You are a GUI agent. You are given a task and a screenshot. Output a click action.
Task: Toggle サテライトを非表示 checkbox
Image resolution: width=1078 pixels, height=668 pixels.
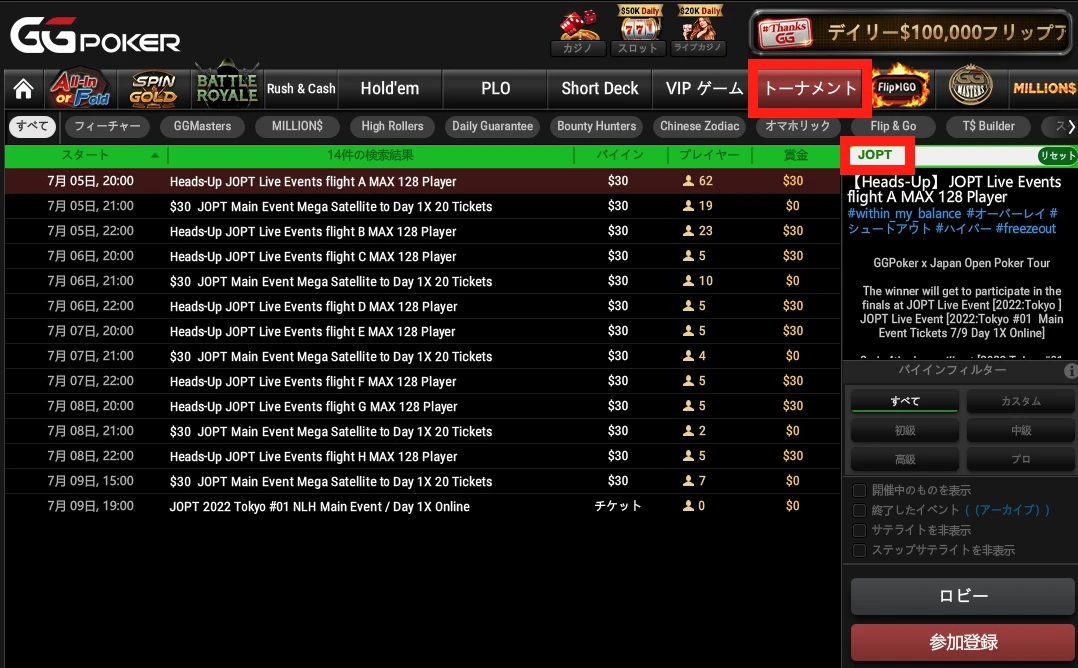tap(859, 530)
